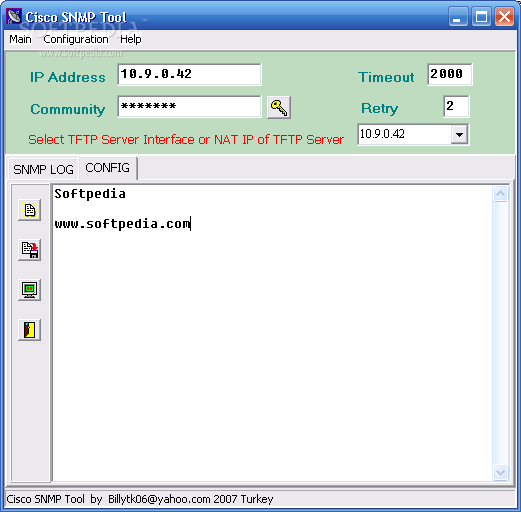Click the new document icon in sidebar
Viewport: 521px width, 512px height.
[x=30, y=210]
